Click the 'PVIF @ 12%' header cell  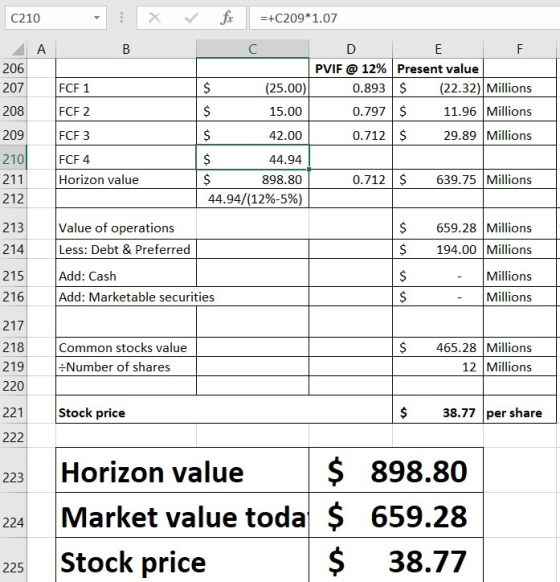[x=351, y=68]
